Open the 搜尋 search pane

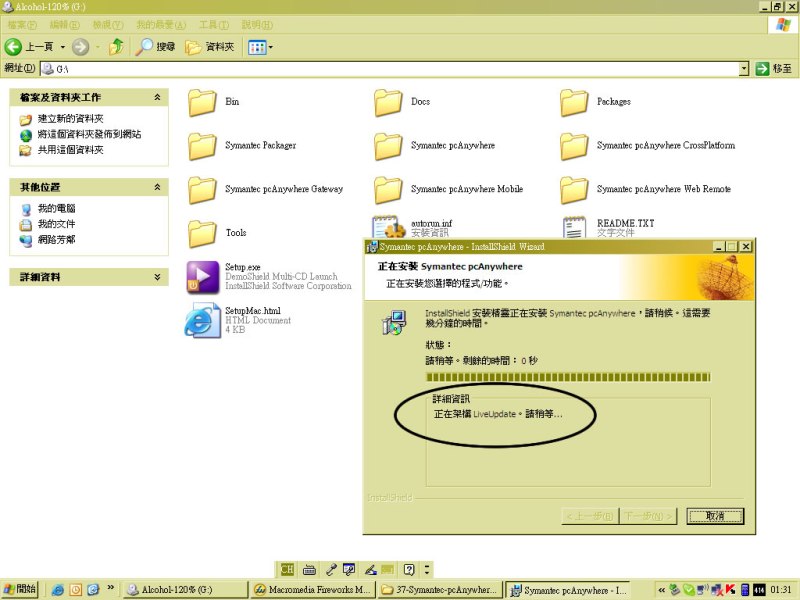(x=155, y=47)
